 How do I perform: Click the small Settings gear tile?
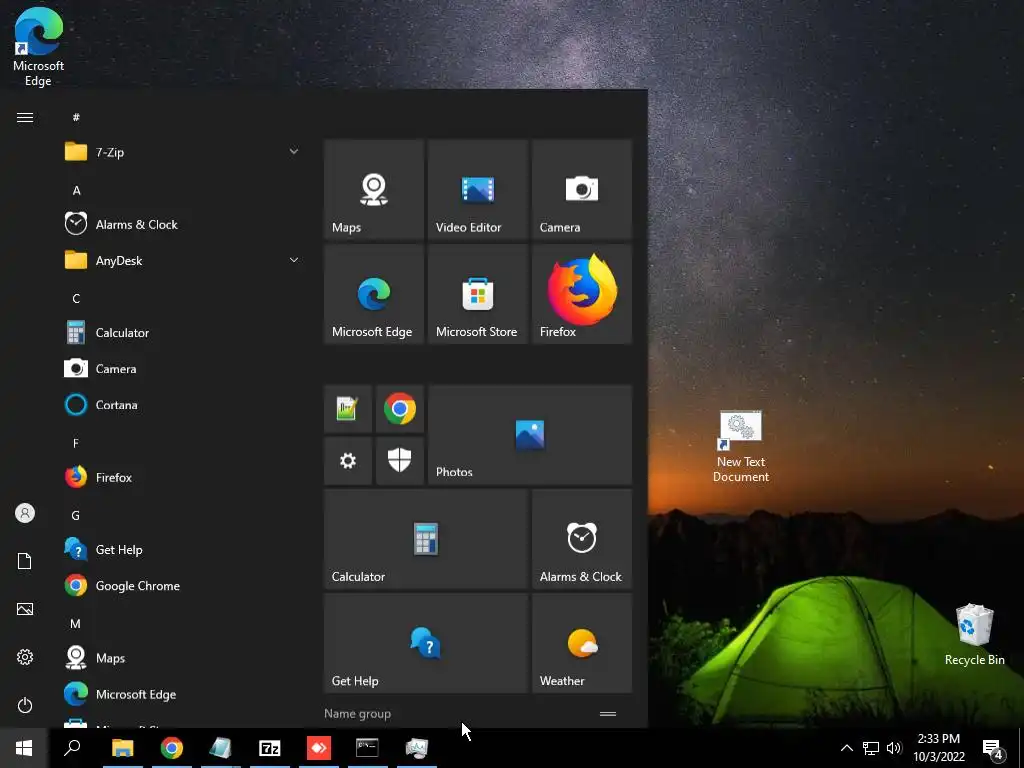[x=348, y=461]
